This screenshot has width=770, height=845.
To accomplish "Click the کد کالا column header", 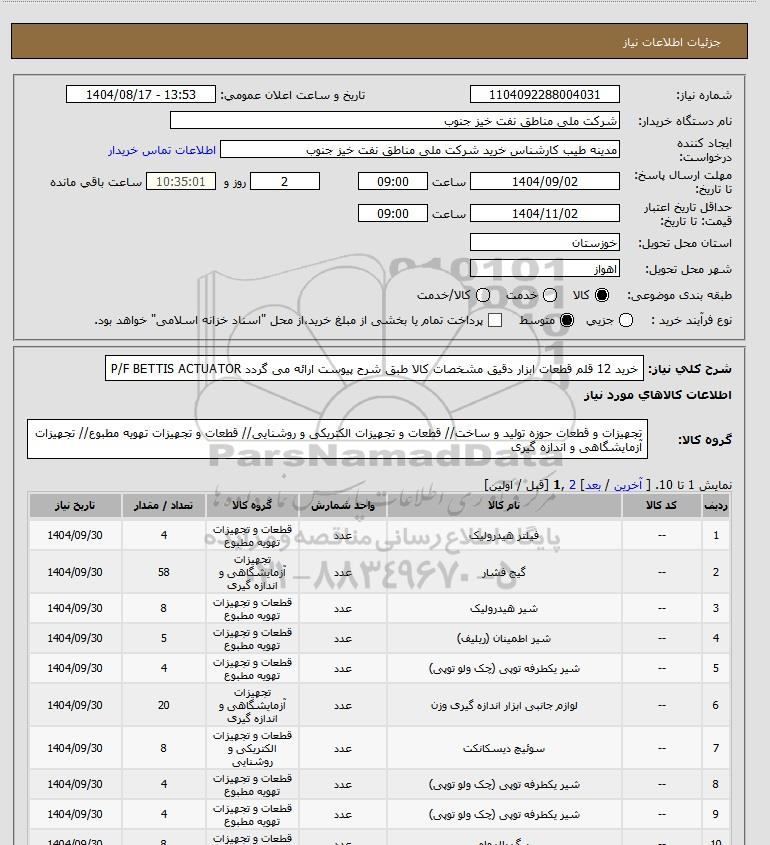I will (x=661, y=505).
